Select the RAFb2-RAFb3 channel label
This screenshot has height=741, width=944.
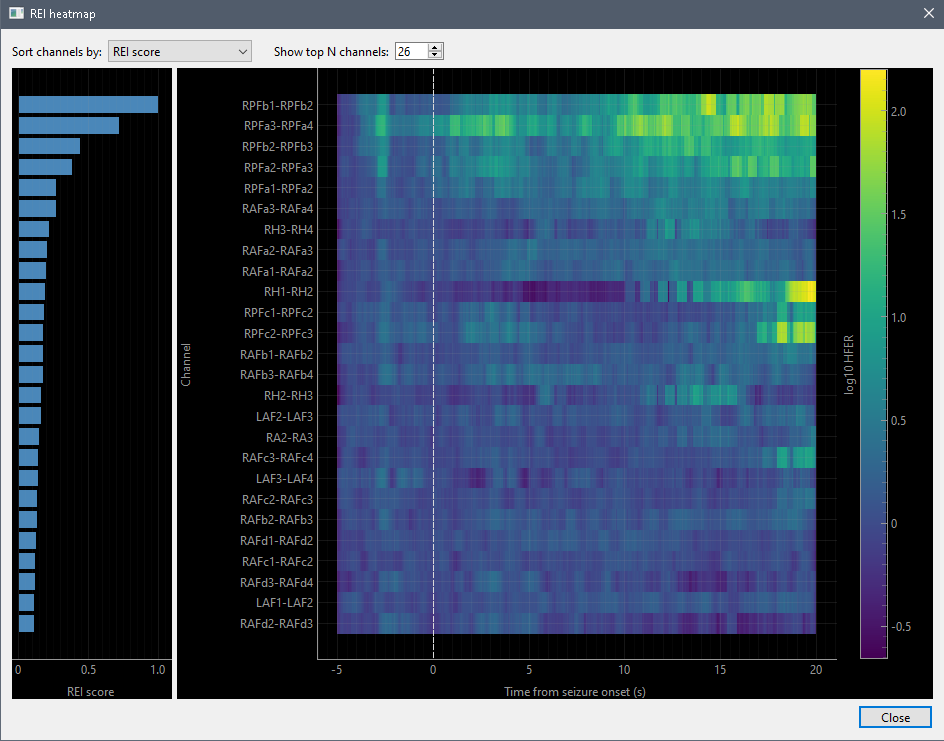pos(276,519)
